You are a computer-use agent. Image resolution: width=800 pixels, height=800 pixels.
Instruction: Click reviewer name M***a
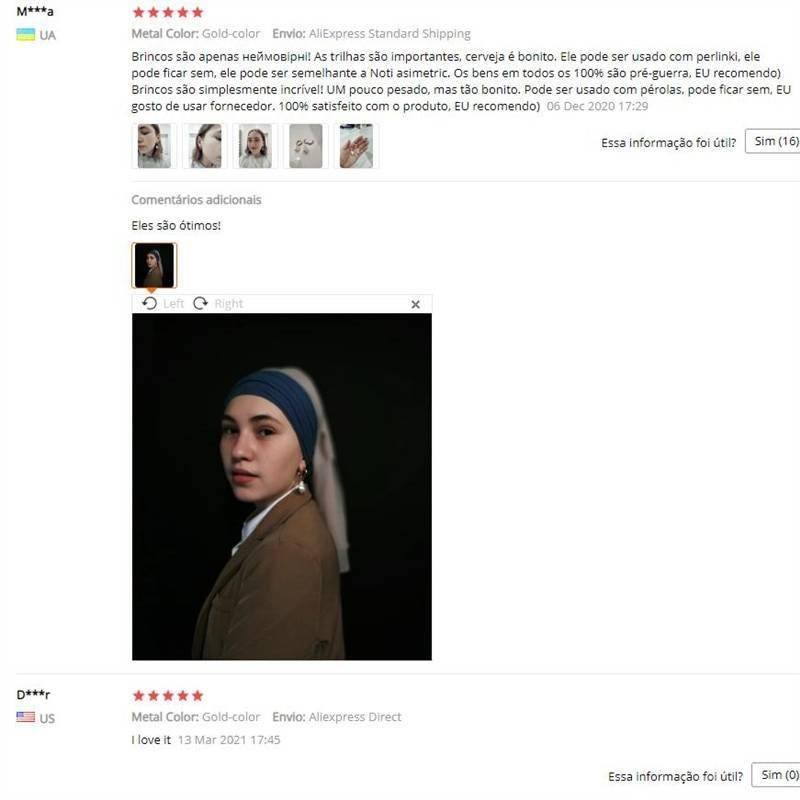[35, 11]
